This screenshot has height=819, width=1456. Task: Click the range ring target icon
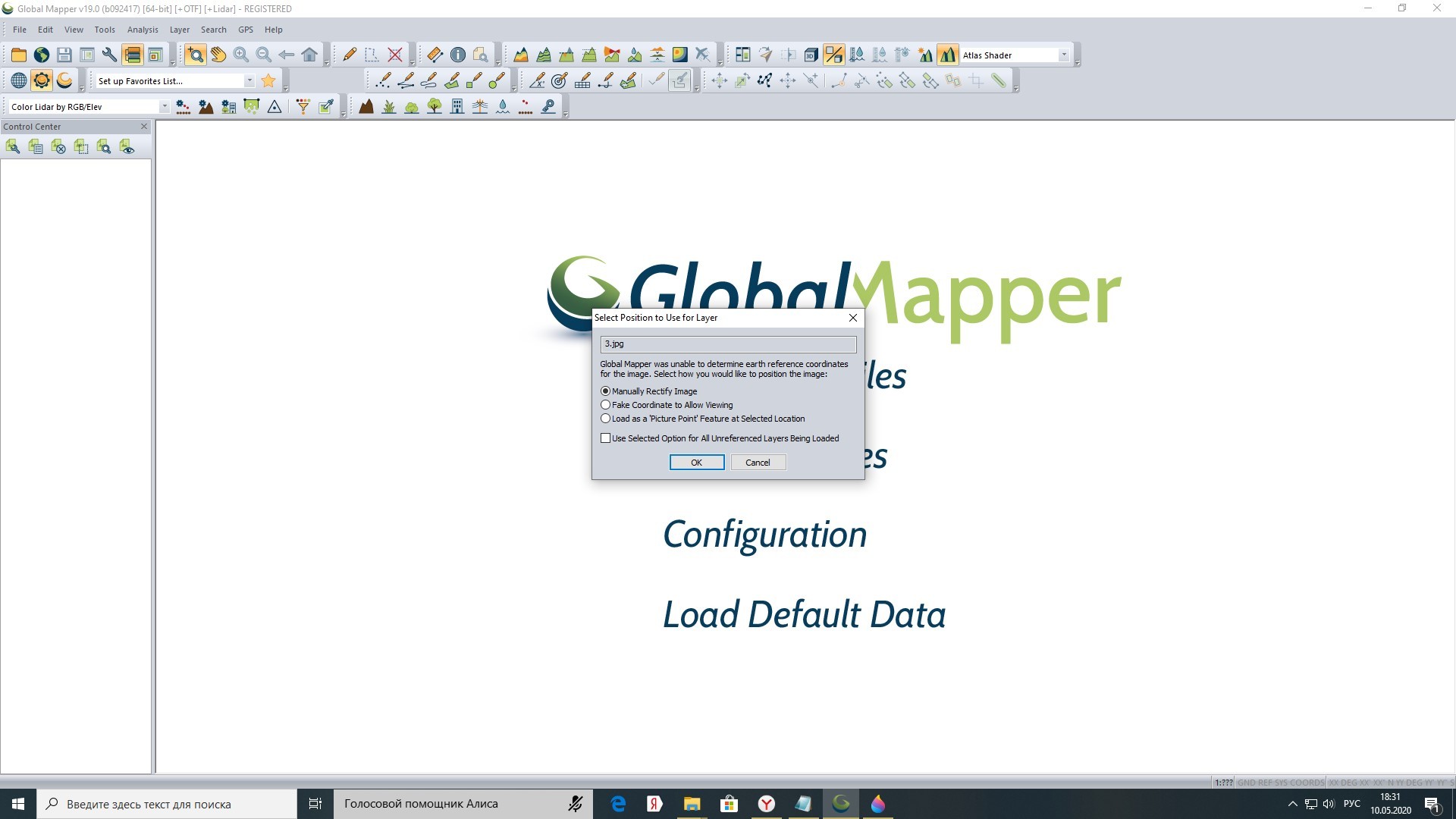point(560,80)
